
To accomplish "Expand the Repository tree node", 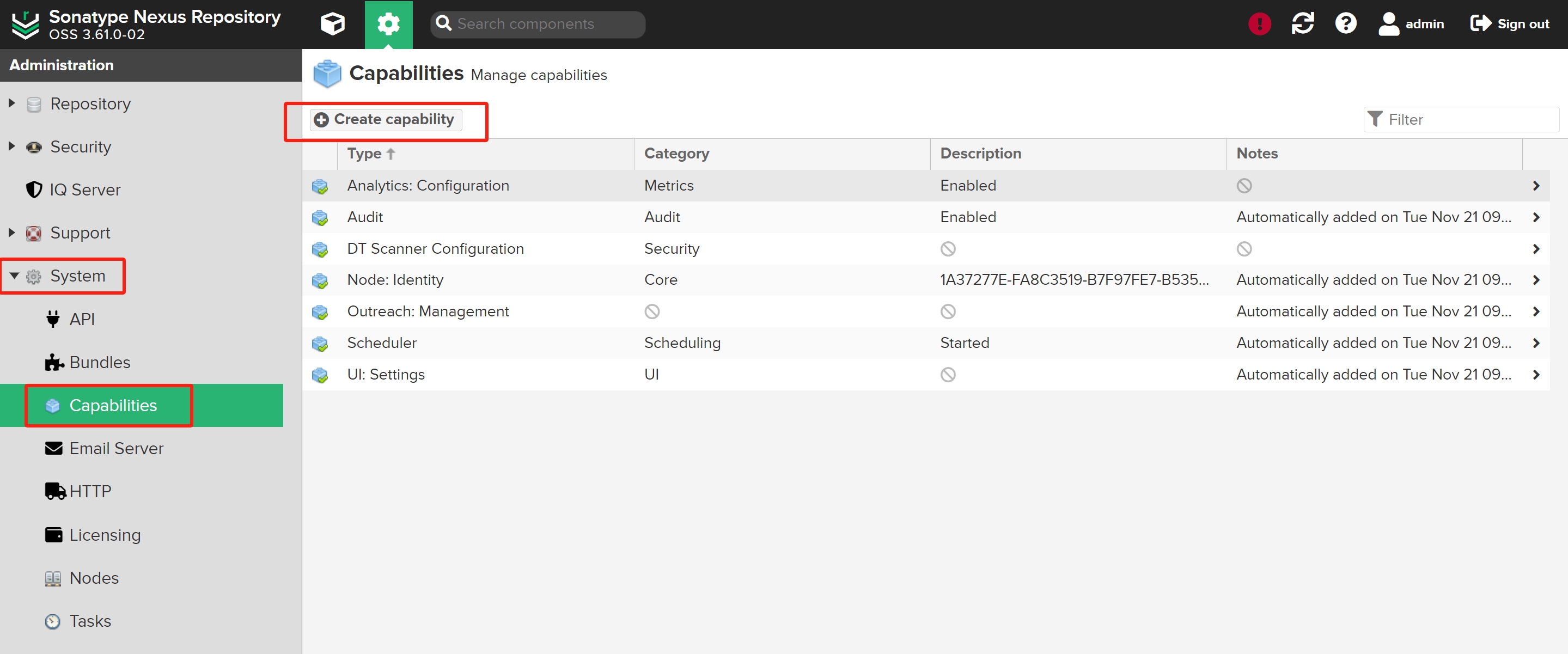I will (11, 103).
